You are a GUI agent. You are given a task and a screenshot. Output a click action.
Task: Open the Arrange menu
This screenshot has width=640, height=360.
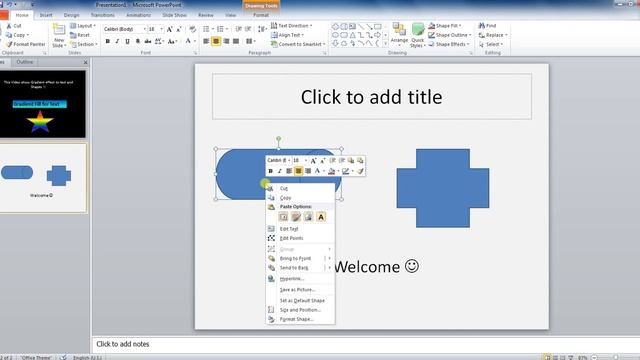click(x=399, y=34)
